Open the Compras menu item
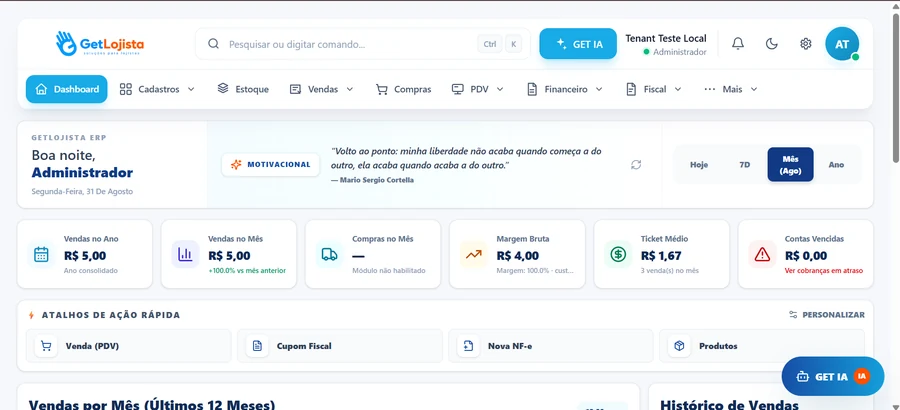The image size is (900, 410). (x=404, y=89)
